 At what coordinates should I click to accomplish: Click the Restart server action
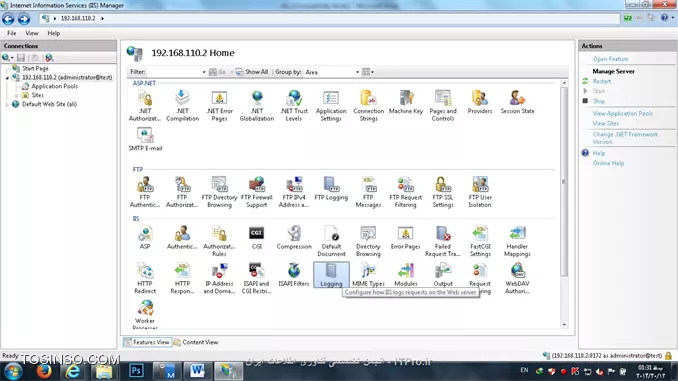point(601,81)
